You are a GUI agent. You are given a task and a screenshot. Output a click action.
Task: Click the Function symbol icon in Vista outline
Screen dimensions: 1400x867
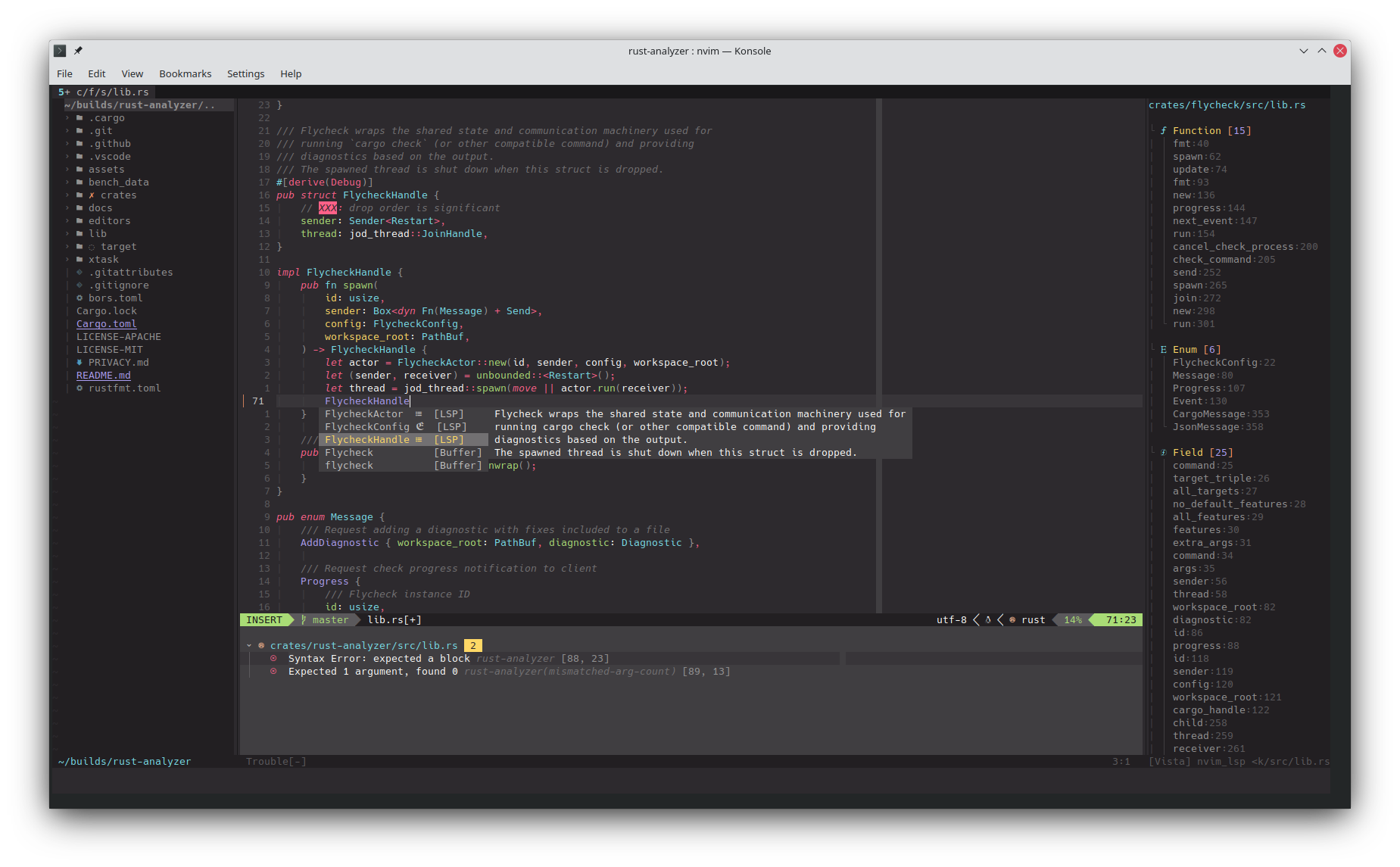1164,131
